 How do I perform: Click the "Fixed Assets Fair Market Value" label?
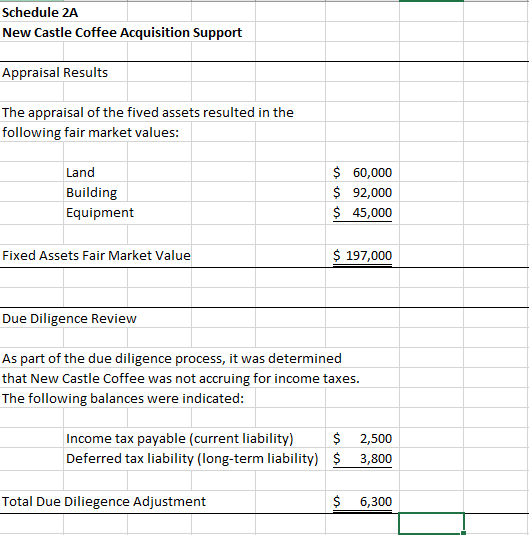coord(96,256)
